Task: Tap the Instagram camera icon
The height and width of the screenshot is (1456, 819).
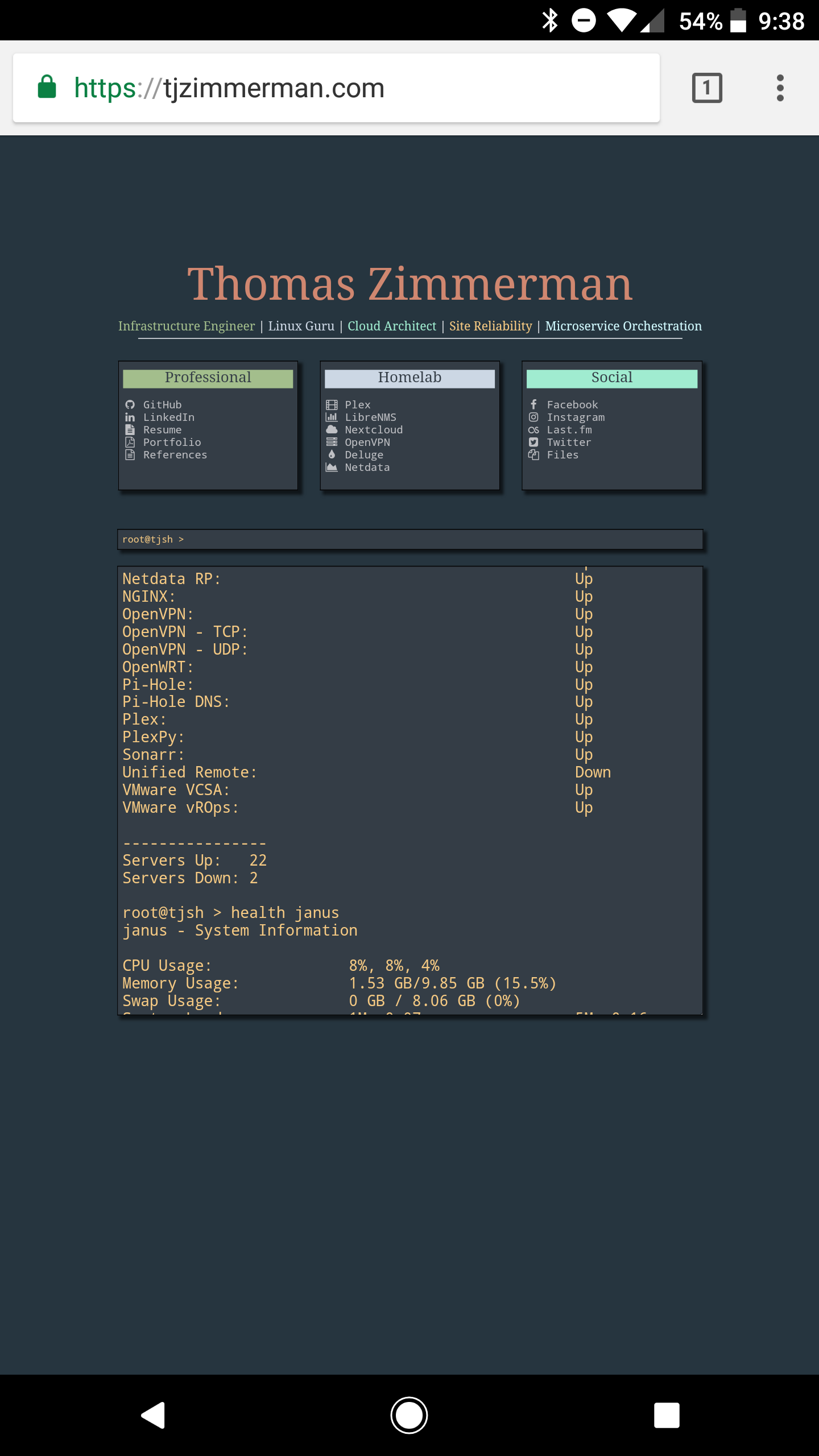Action: pos(533,417)
